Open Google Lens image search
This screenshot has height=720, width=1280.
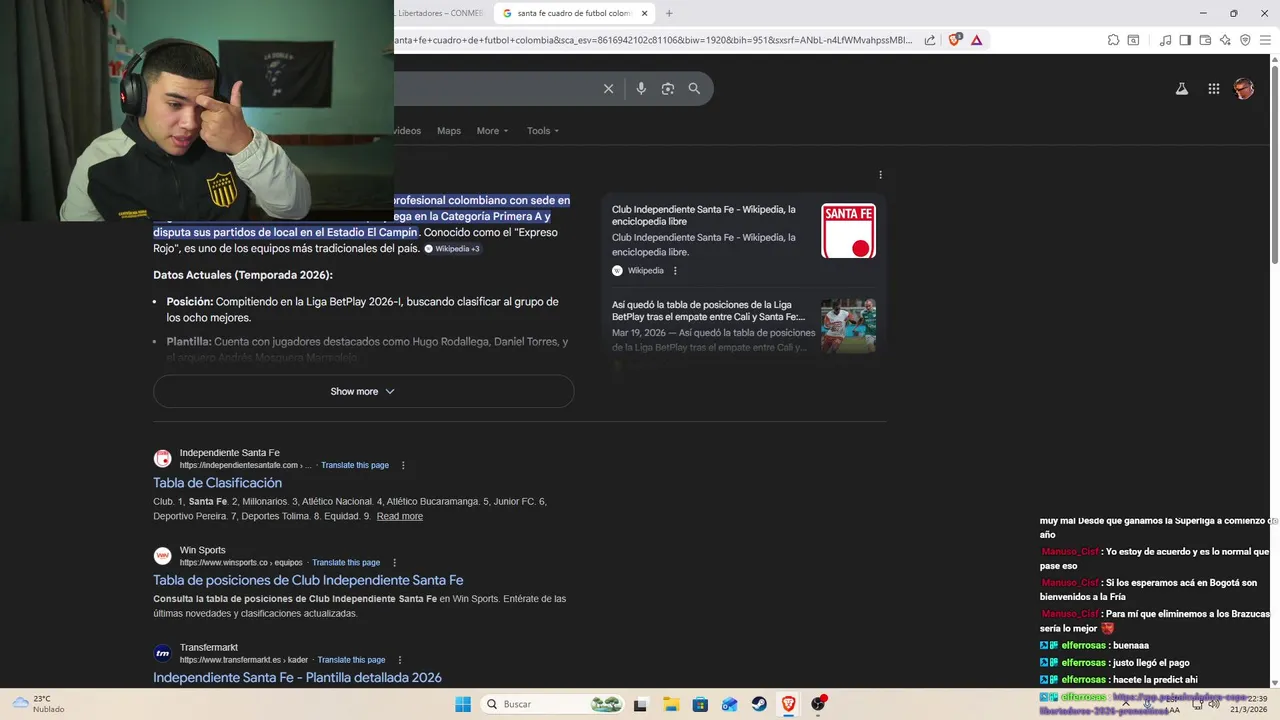click(668, 89)
